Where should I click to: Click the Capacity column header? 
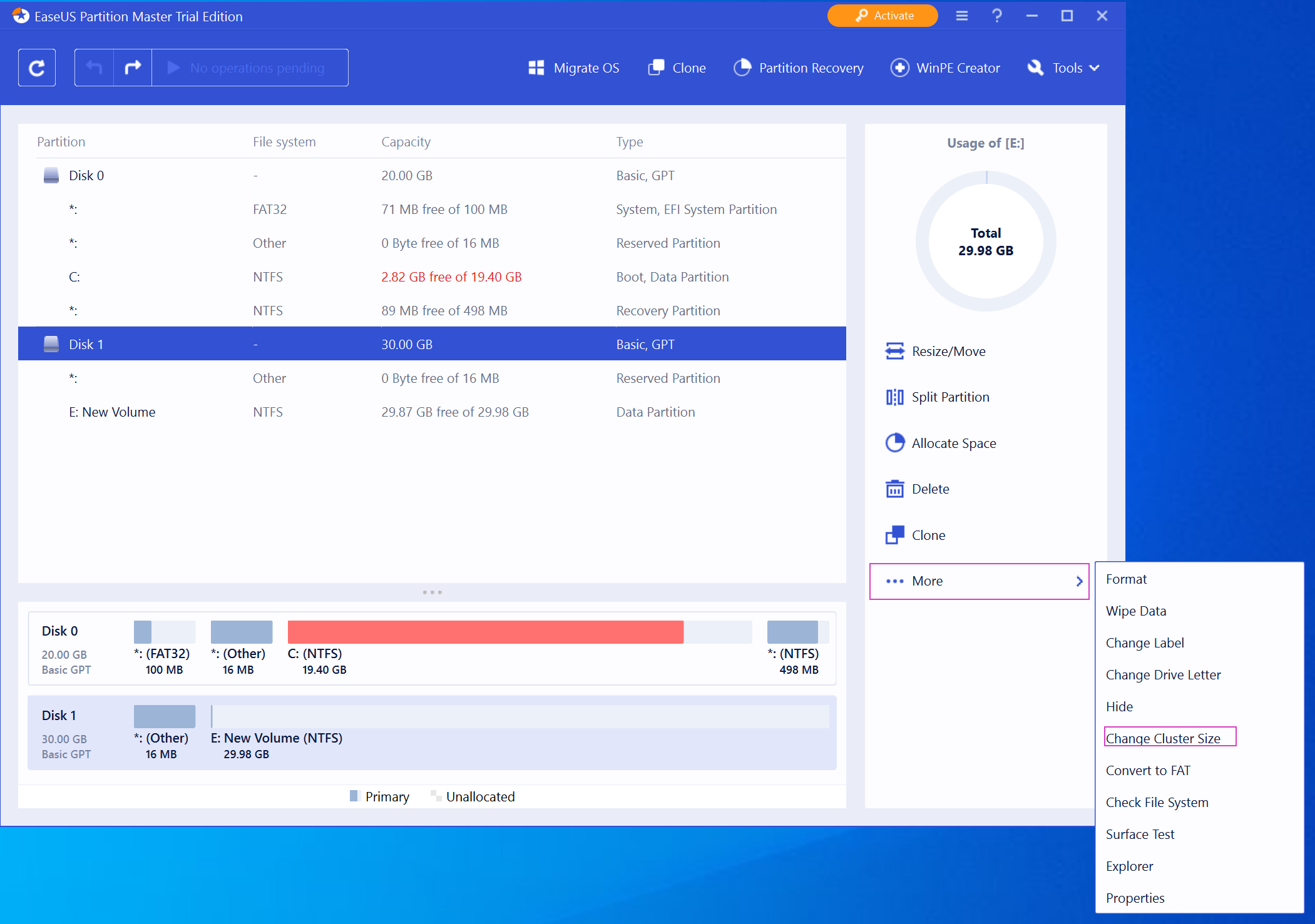point(406,142)
